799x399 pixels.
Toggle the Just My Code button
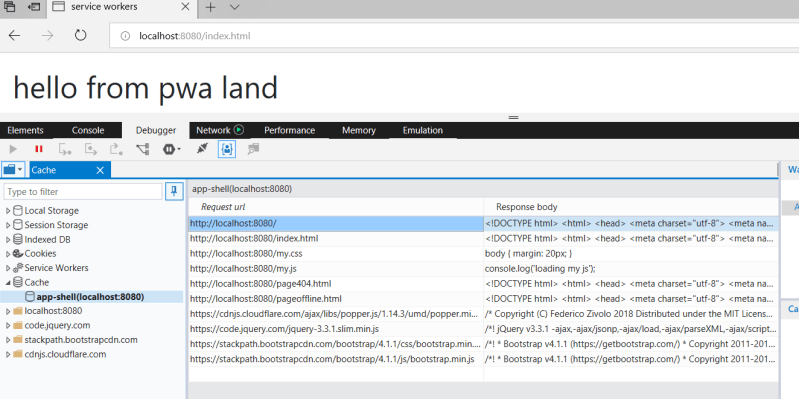click(227, 149)
